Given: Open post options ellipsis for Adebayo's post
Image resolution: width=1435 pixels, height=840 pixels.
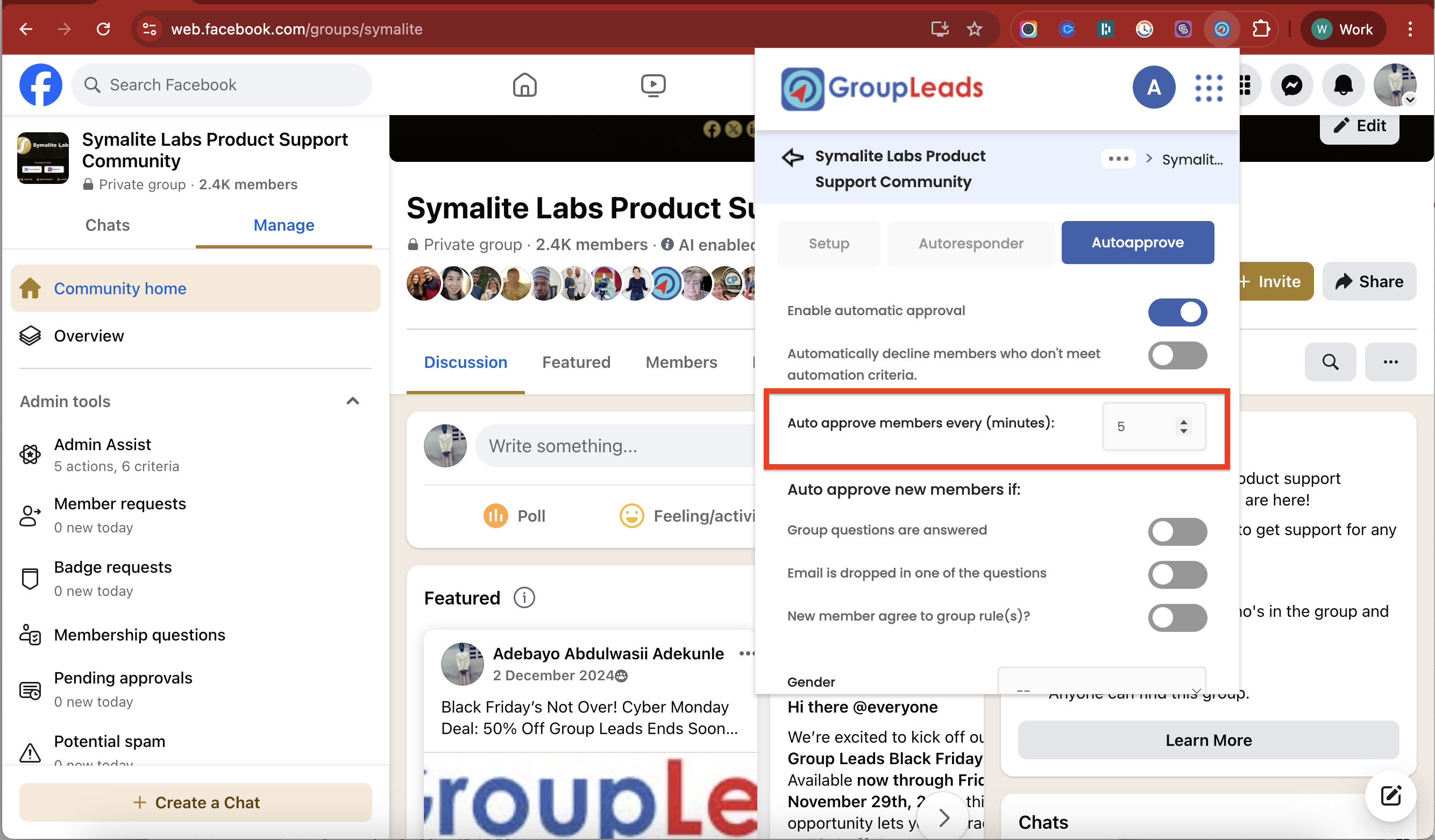Looking at the screenshot, I should pyautogui.click(x=747, y=654).
